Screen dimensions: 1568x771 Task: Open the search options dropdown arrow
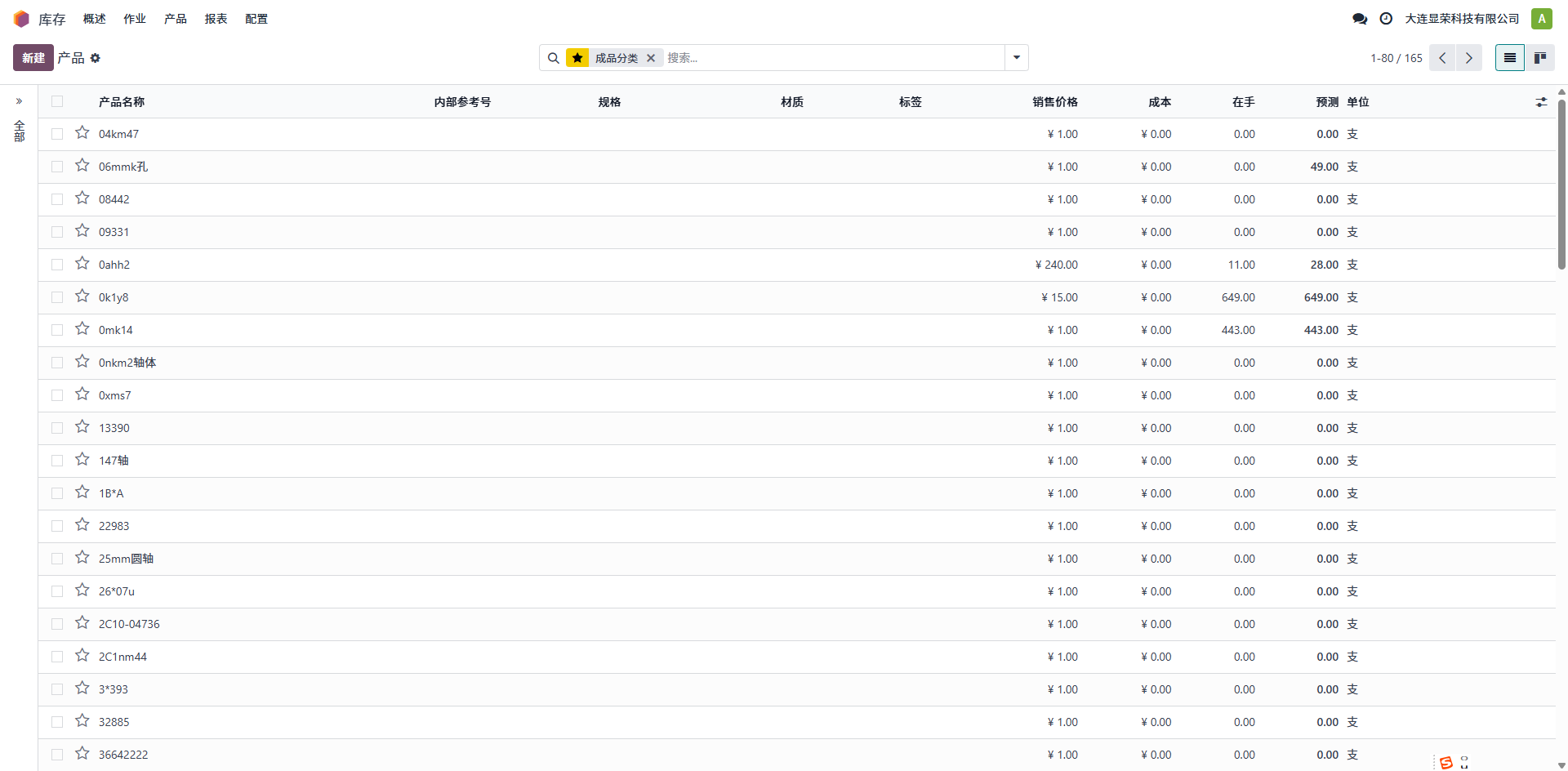(1017, 58)
